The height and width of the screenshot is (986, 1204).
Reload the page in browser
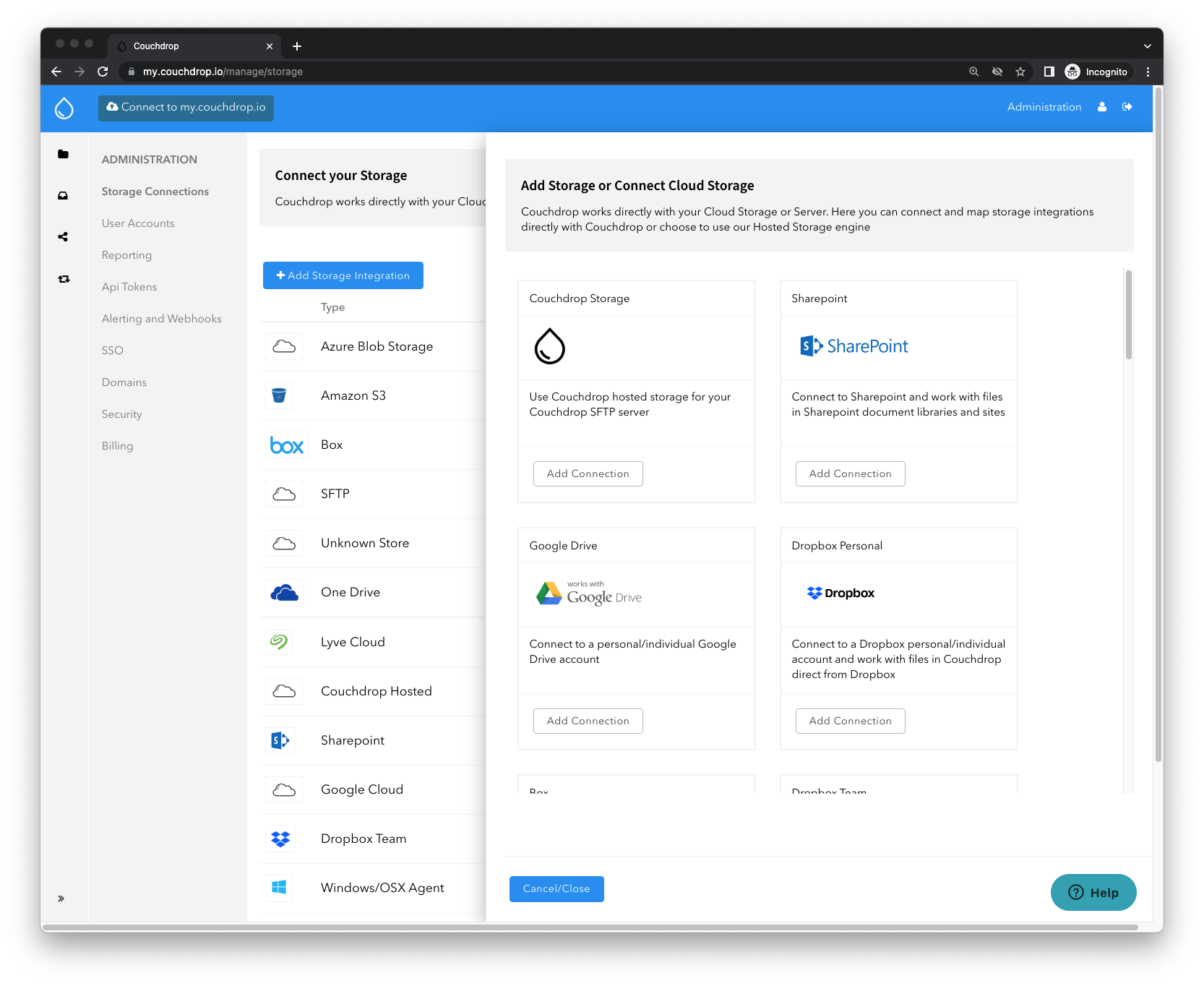[103, 72]
